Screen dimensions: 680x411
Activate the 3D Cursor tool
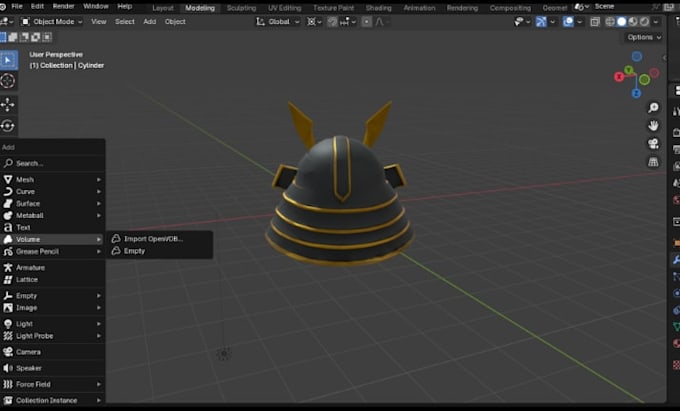(x=7, y=81)
